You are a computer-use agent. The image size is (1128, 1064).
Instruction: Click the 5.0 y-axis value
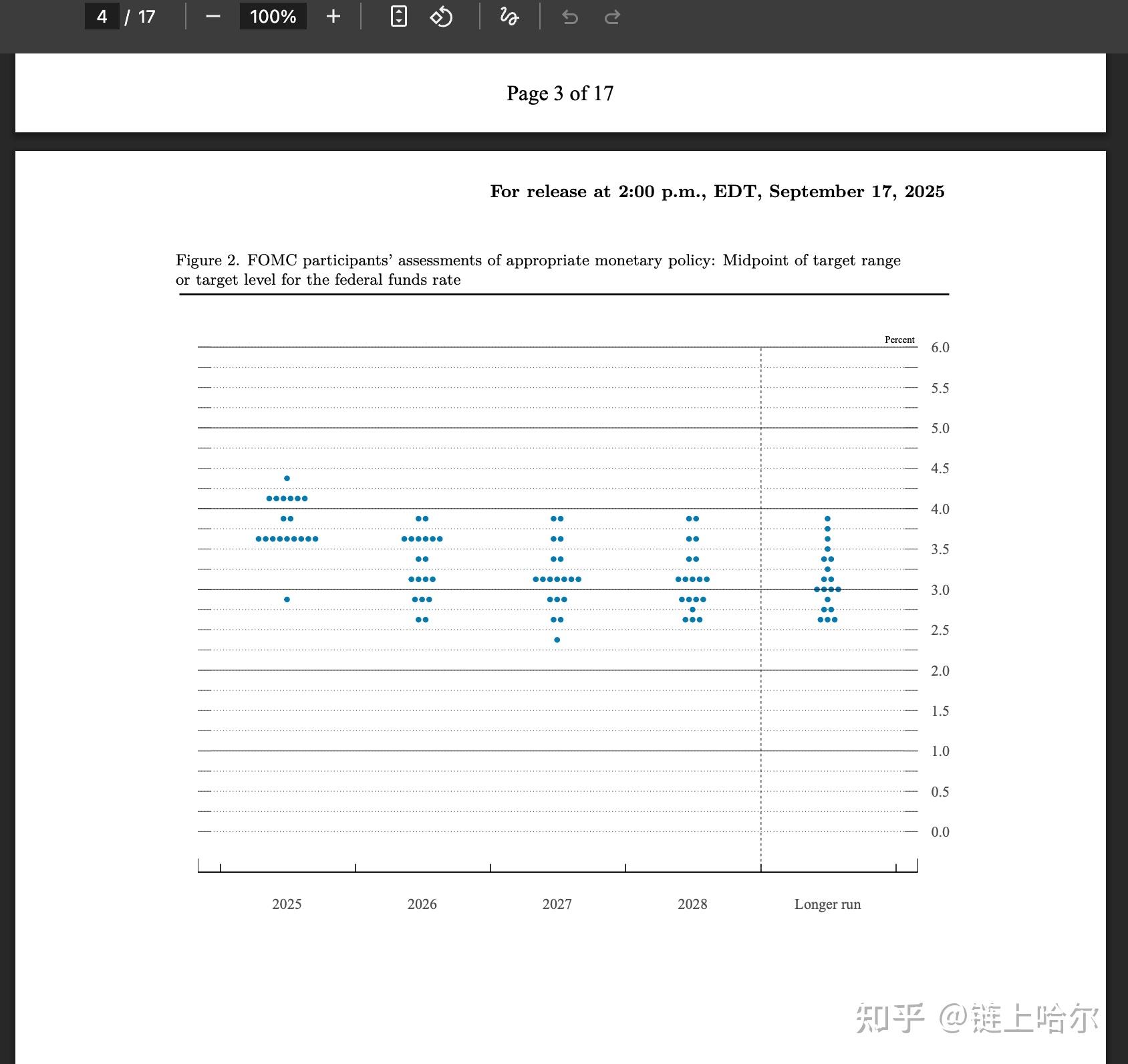(x=940, y=428)
